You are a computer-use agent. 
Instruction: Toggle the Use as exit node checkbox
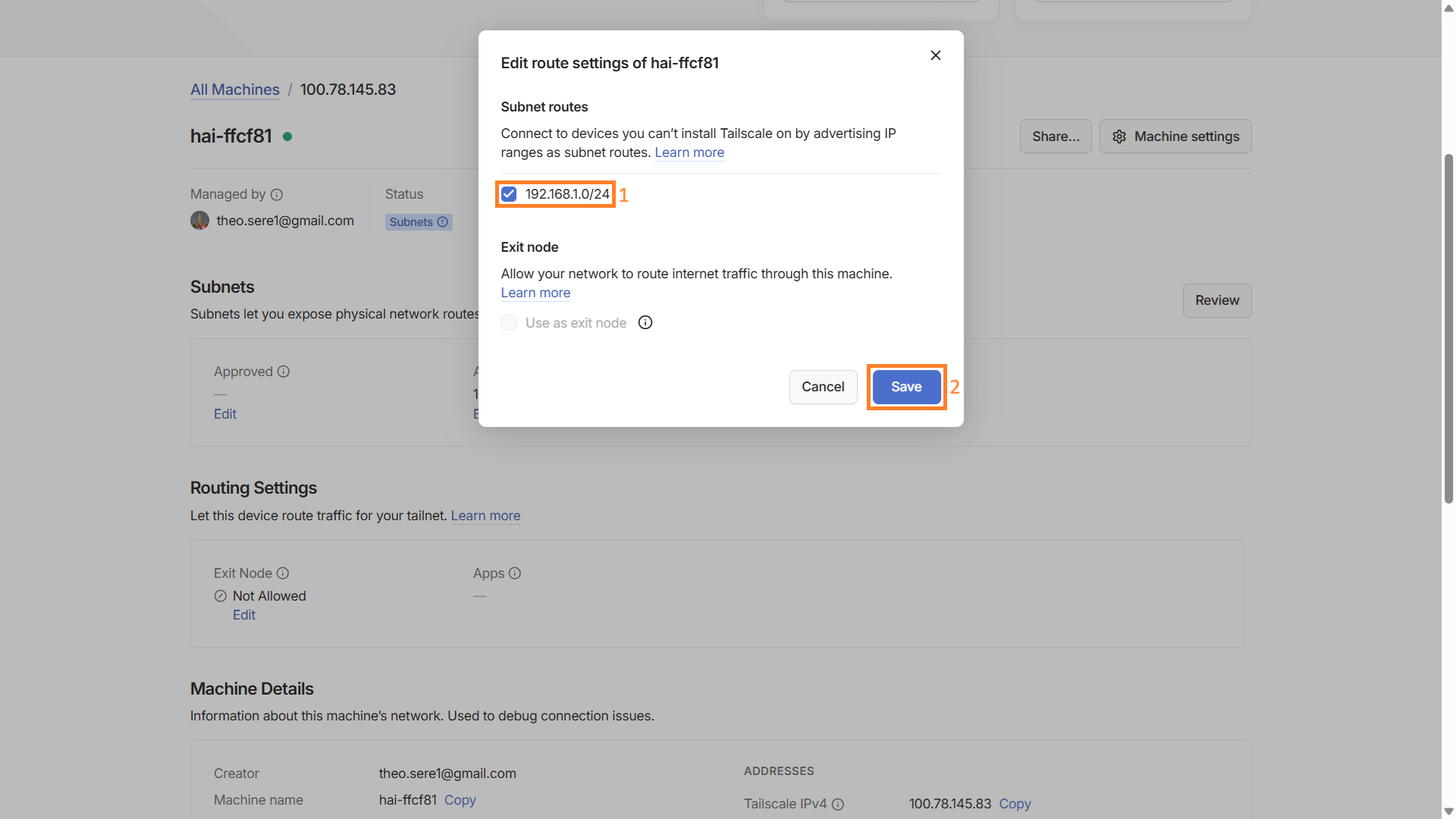tap(509, 323)
